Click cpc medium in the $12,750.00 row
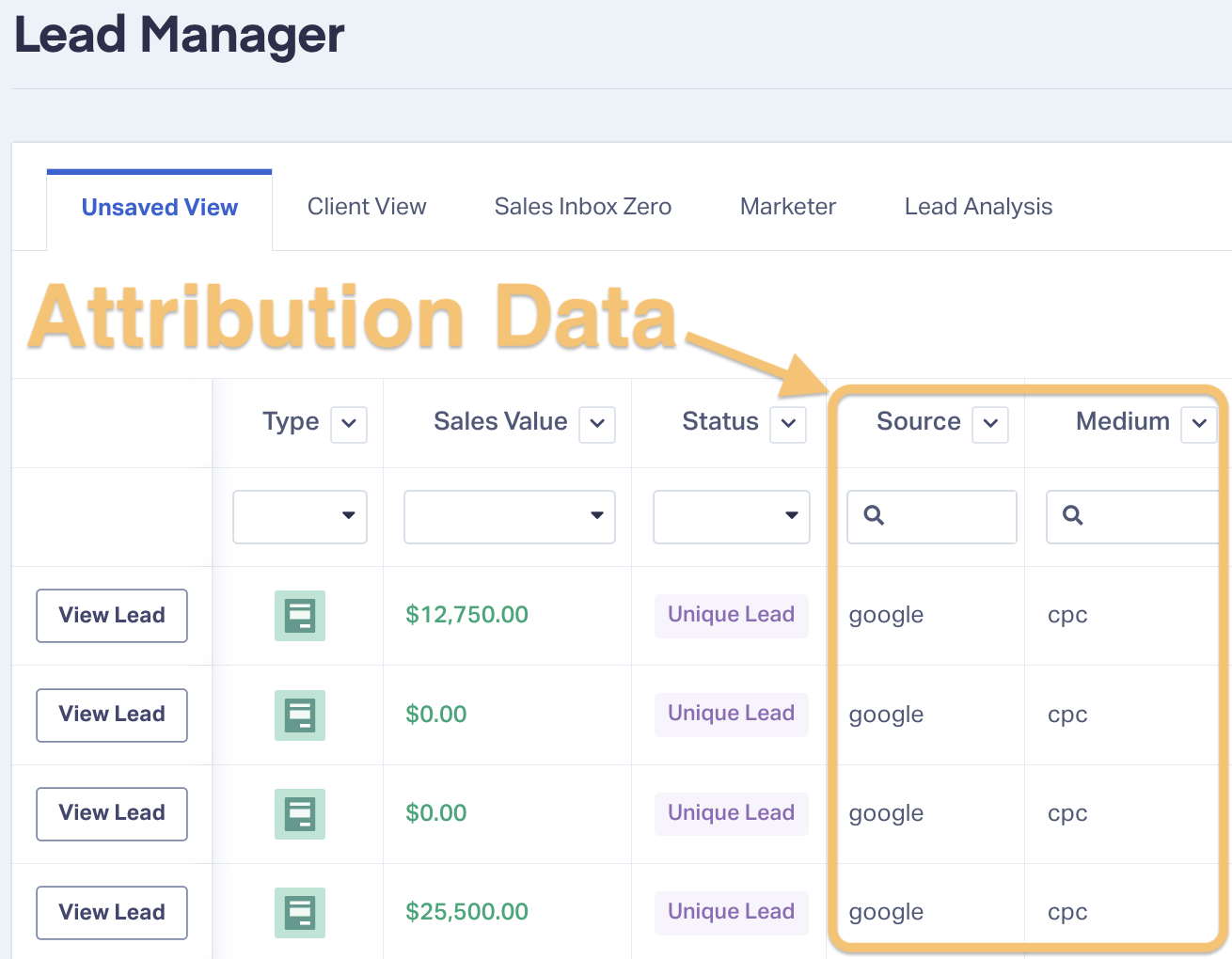Image resolution: width=1232 pixels, height=959 pixels. (1067, 616)
